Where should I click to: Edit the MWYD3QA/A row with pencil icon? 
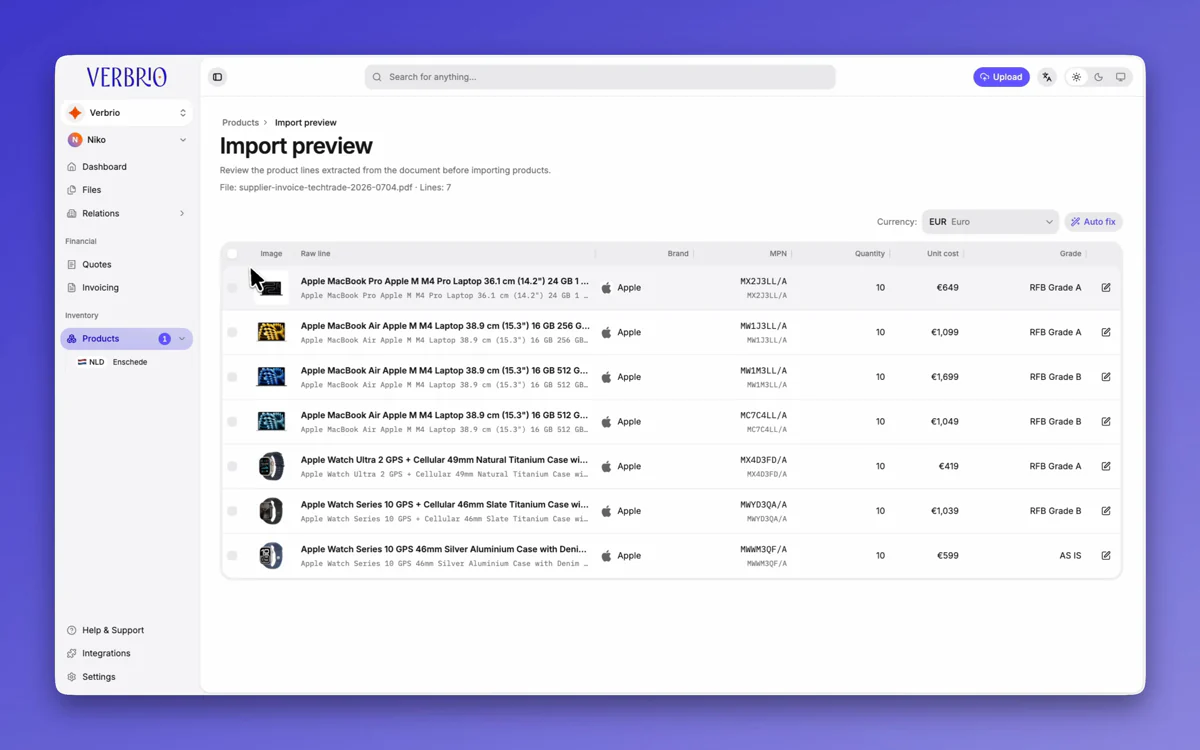1106,511
